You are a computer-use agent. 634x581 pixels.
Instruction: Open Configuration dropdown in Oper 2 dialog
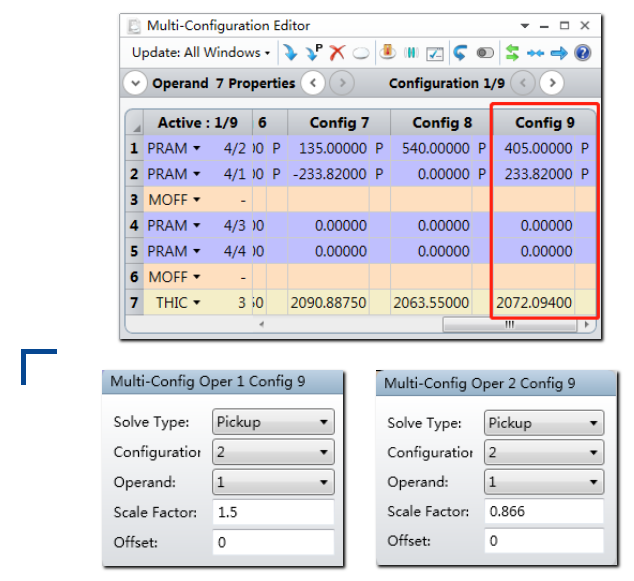pos(545,452)
